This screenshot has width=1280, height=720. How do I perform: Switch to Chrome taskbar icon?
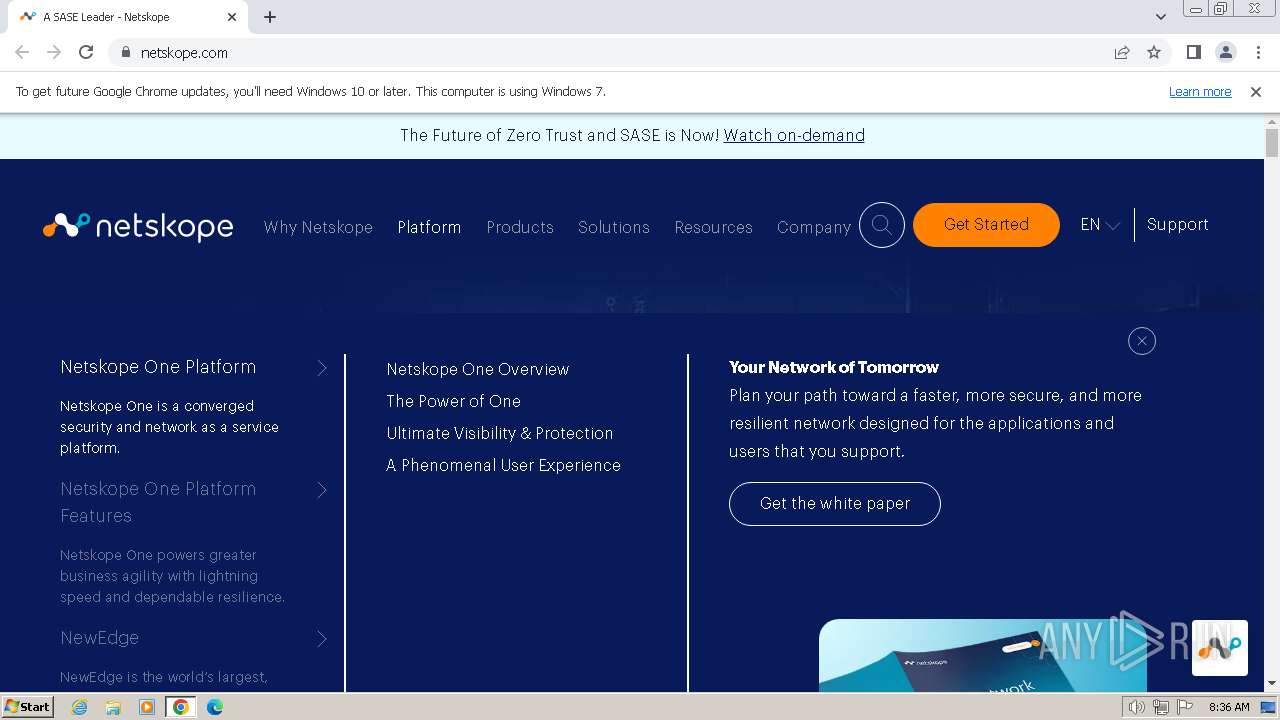pos(181,707)
